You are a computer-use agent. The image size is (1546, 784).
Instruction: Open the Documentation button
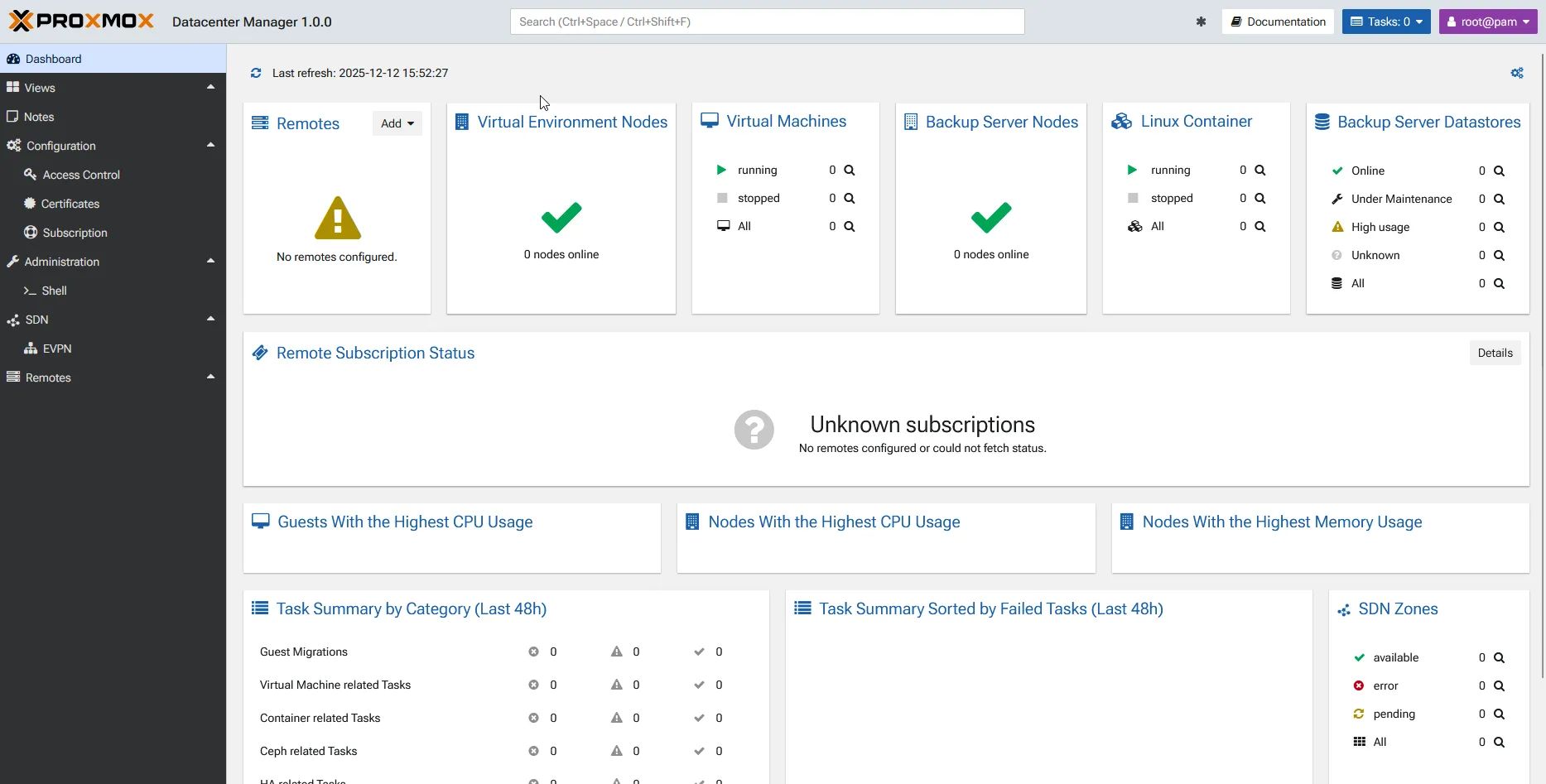pyautogui.click(x=1277, y=22)
